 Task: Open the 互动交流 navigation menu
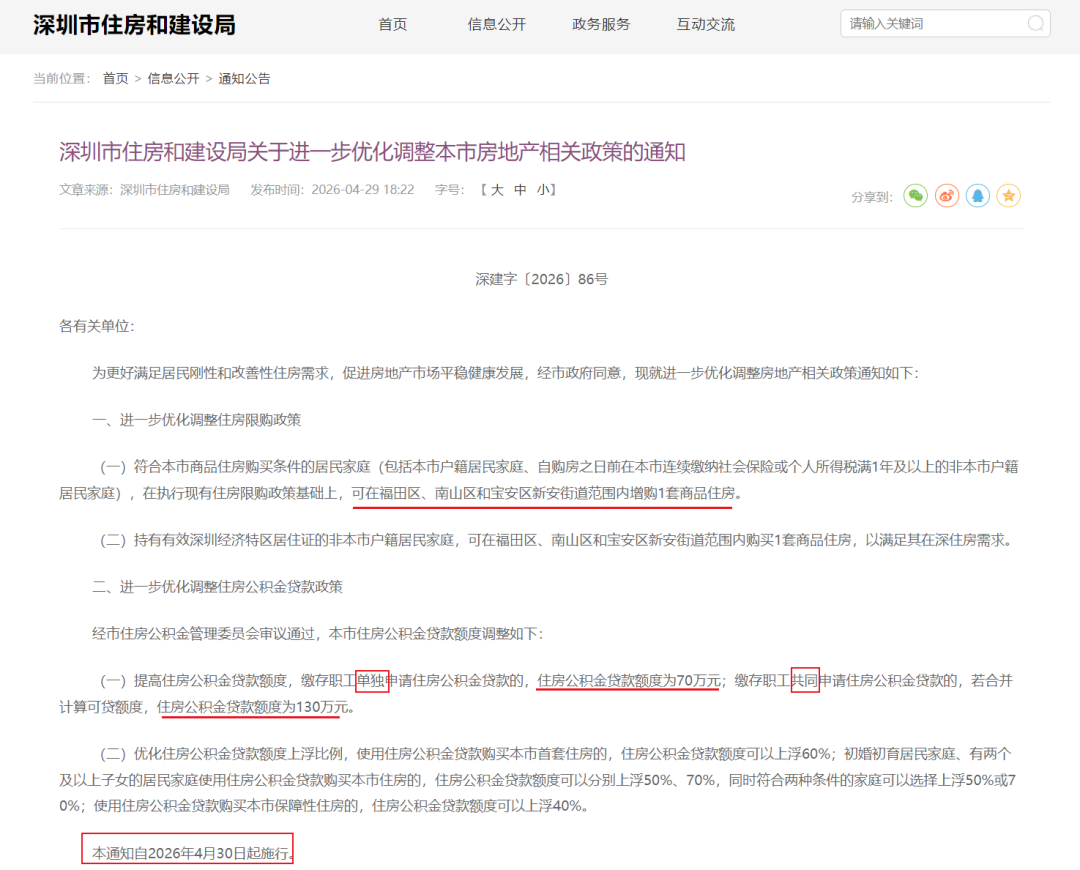(x=705, y=25)
